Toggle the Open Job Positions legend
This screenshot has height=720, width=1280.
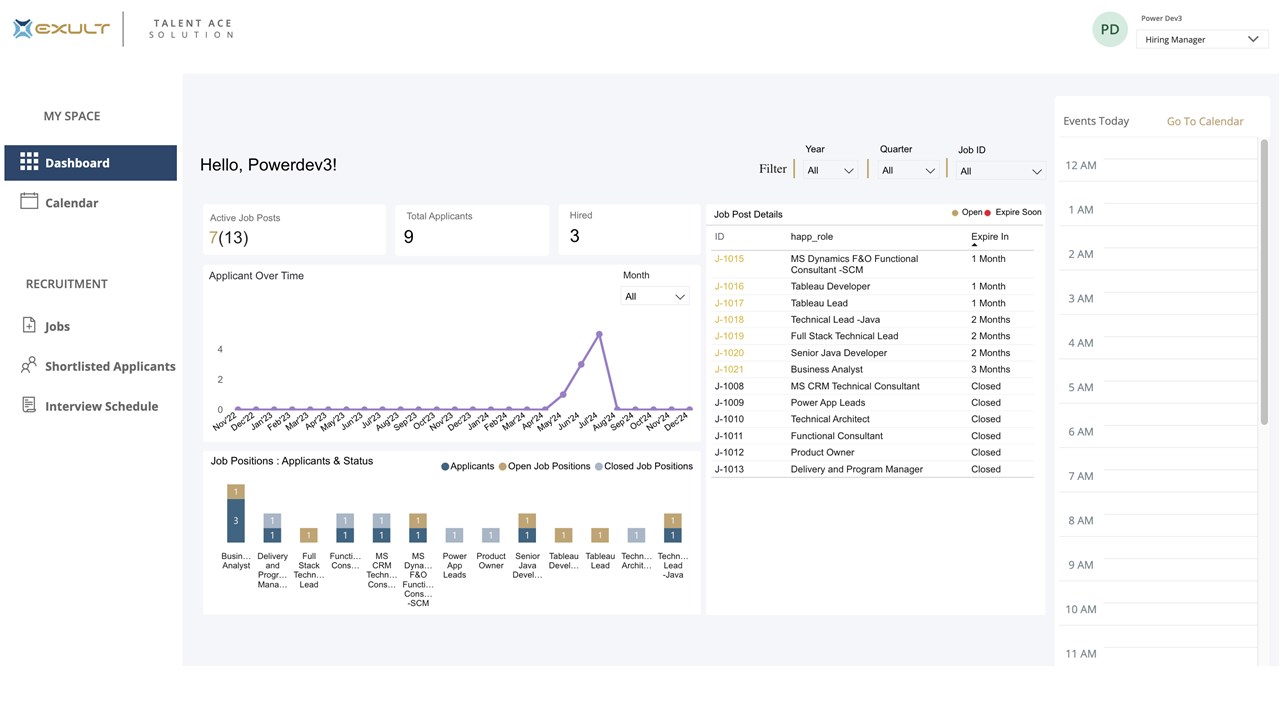[x=502, y=466]
